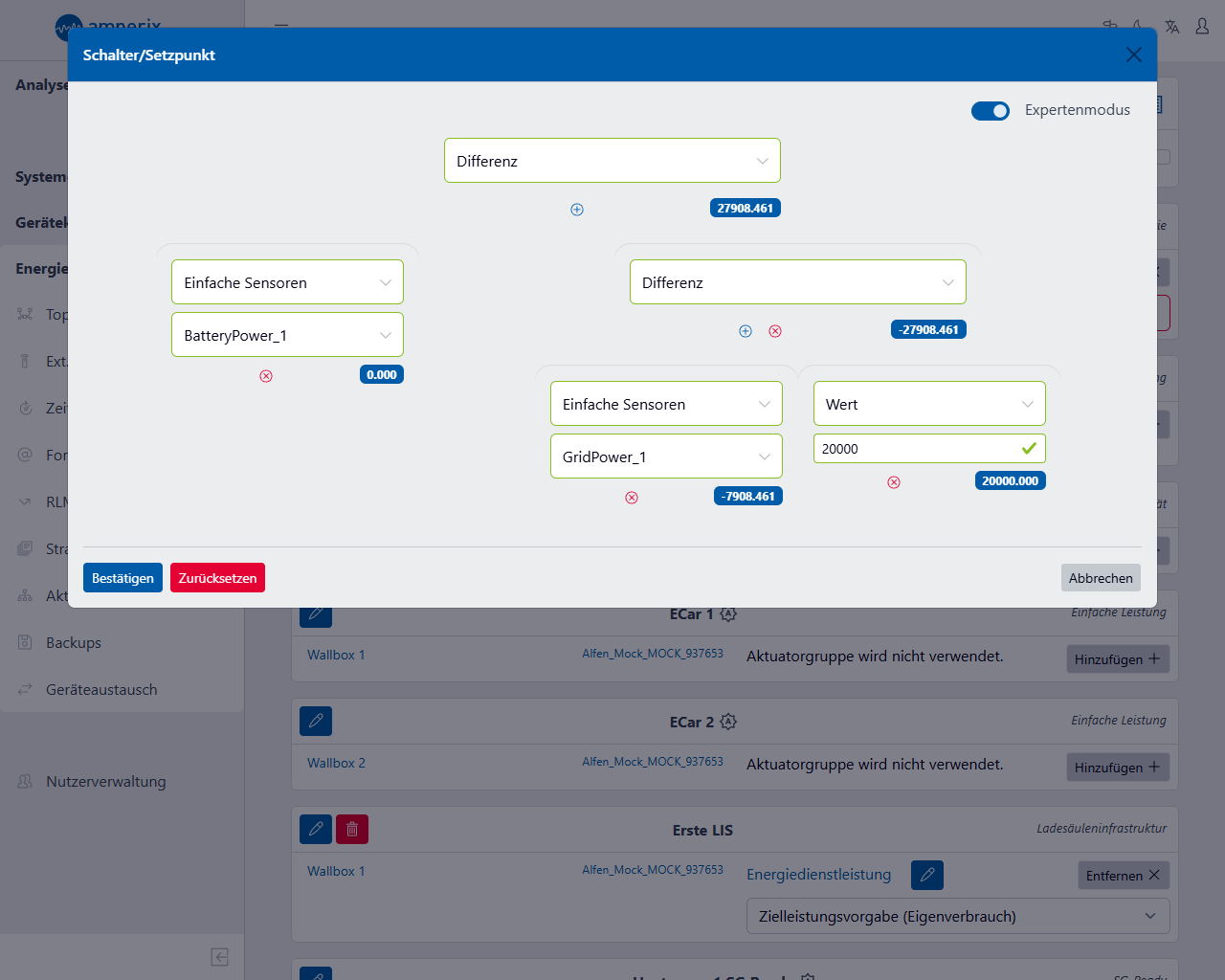Add operand to nested Differenz node

(x=746, y=331)
